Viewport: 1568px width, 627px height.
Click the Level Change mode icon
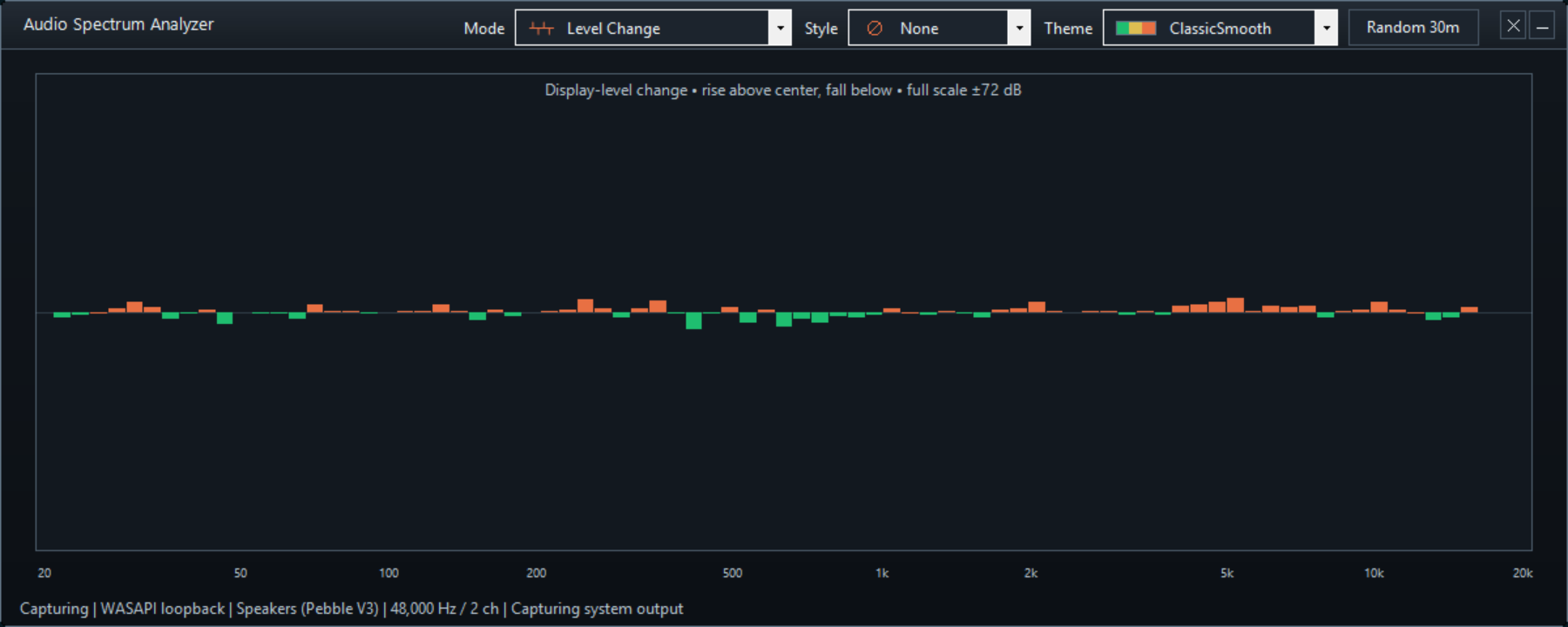(541, 29)
